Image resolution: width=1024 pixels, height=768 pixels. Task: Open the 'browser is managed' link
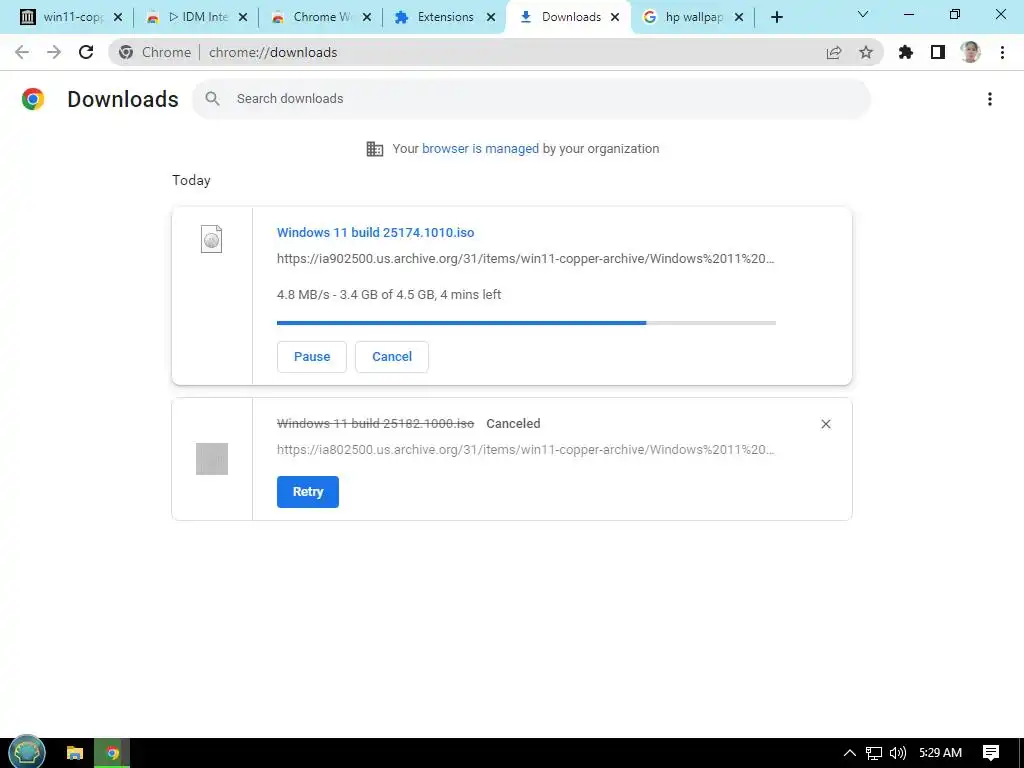[480, 149]
